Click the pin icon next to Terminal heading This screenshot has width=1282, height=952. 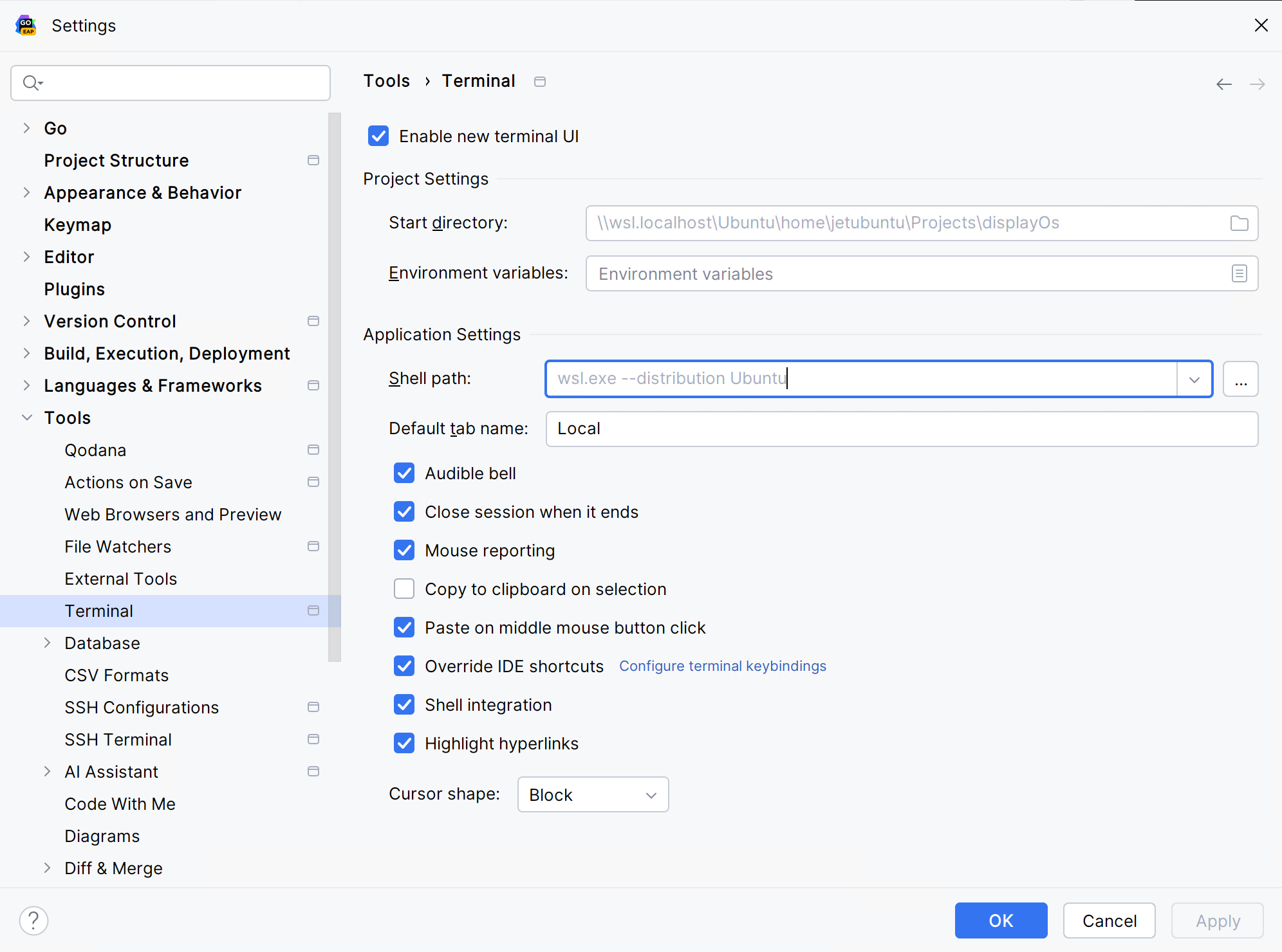pyautogui.click(x=540, y=81)
